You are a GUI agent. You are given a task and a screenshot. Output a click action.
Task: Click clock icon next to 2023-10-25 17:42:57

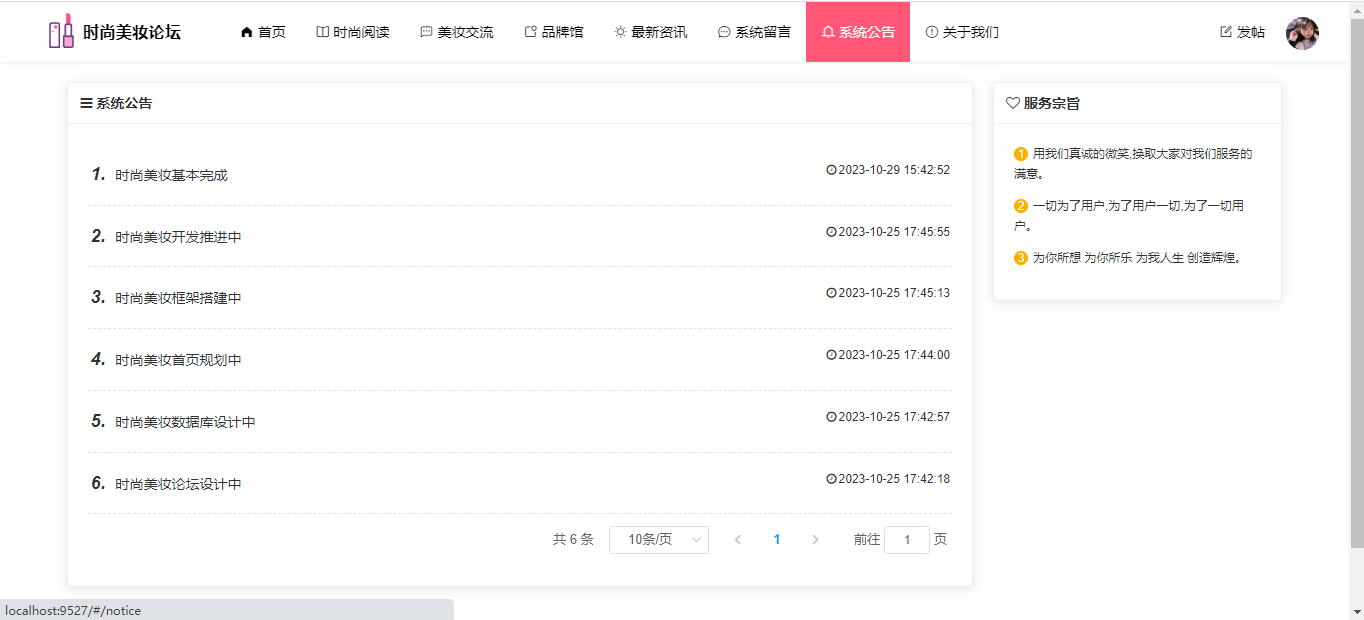click(x=831, y=417)
